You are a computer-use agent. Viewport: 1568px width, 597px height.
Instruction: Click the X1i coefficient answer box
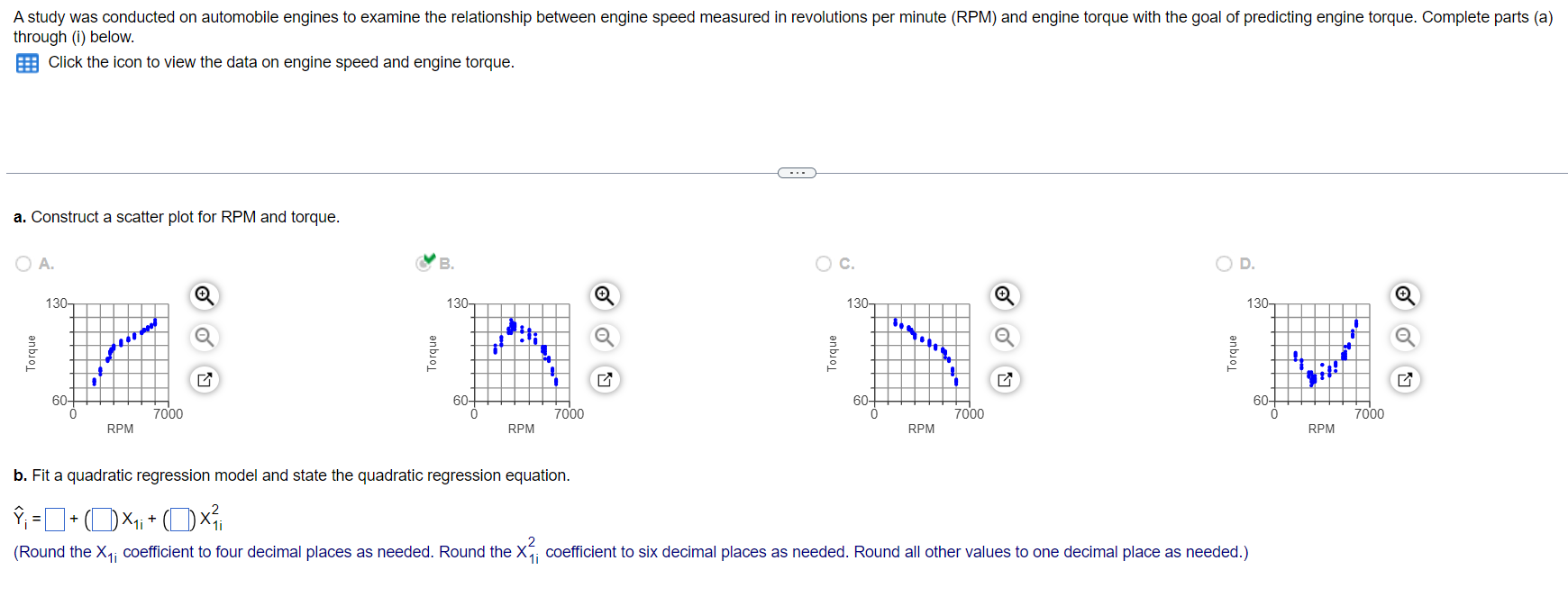[100, 520]
